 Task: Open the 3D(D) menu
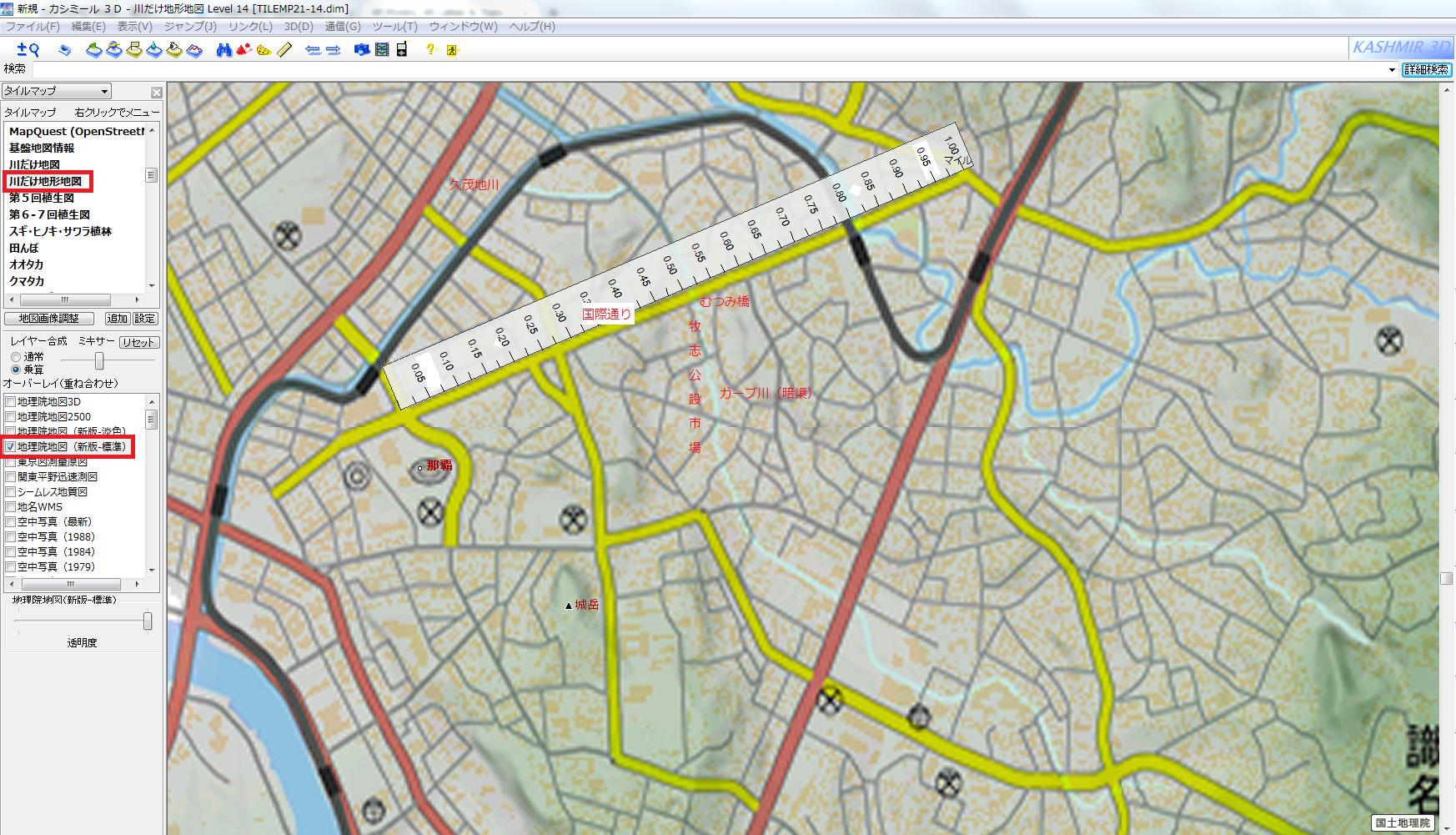click(x=299, y=27)
